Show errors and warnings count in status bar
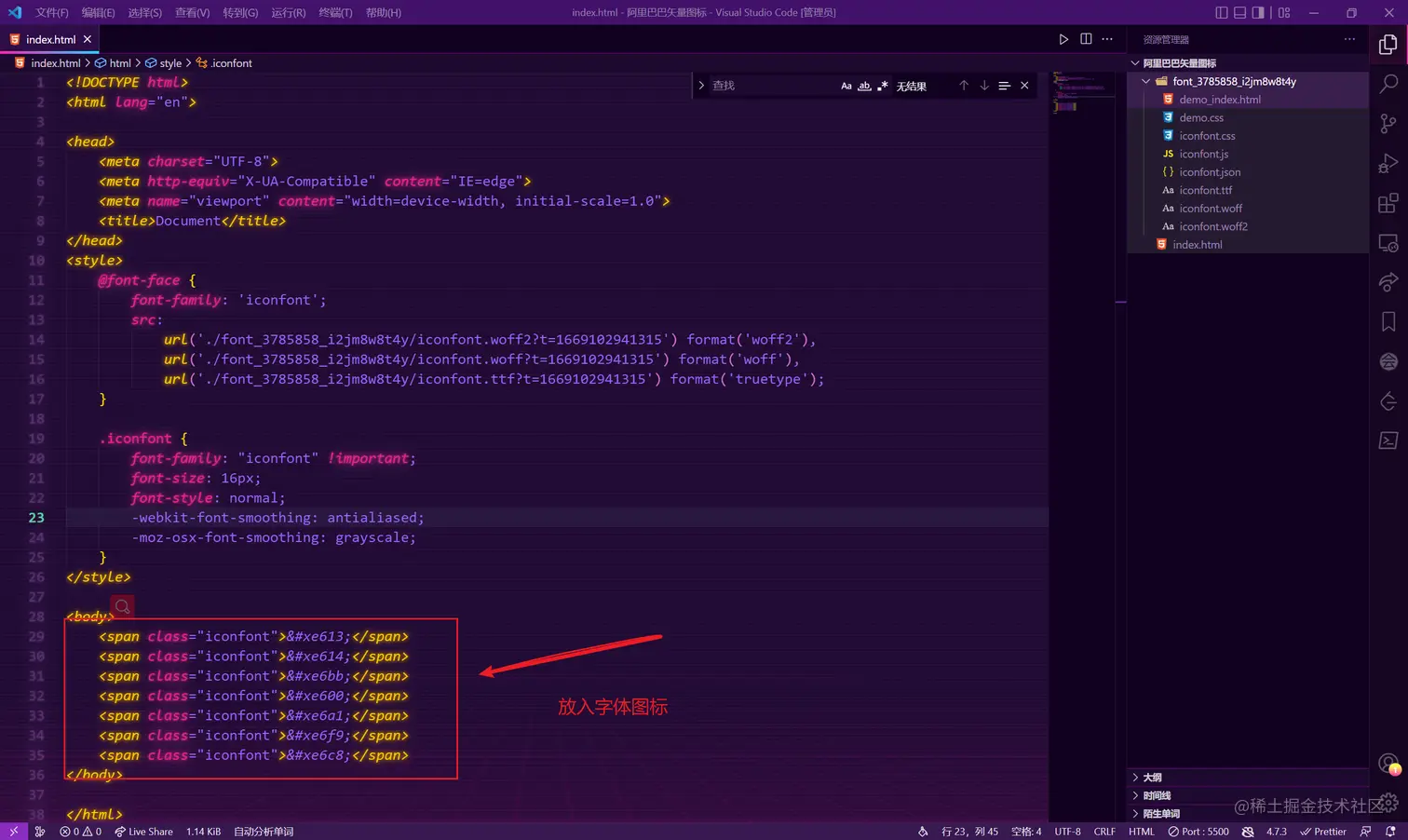The height and width of the screenshot is (840, 1408). [81, 832]
